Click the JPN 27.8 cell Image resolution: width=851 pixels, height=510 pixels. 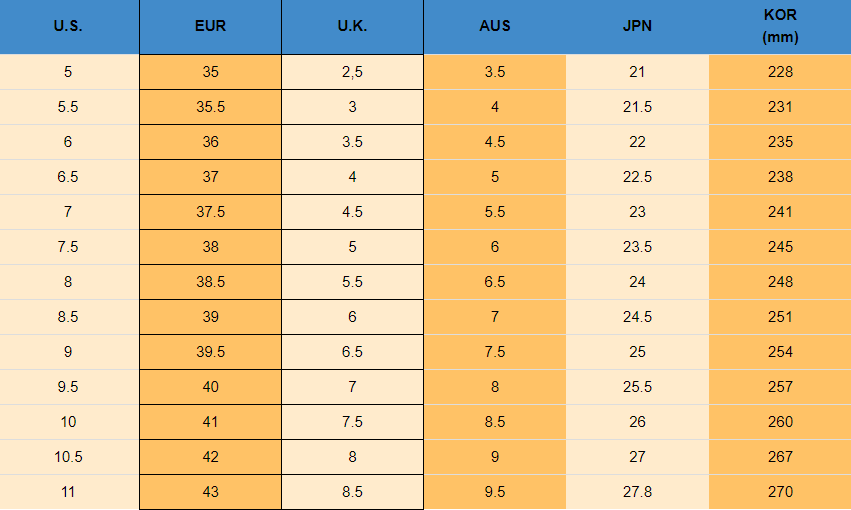point(637,492)
